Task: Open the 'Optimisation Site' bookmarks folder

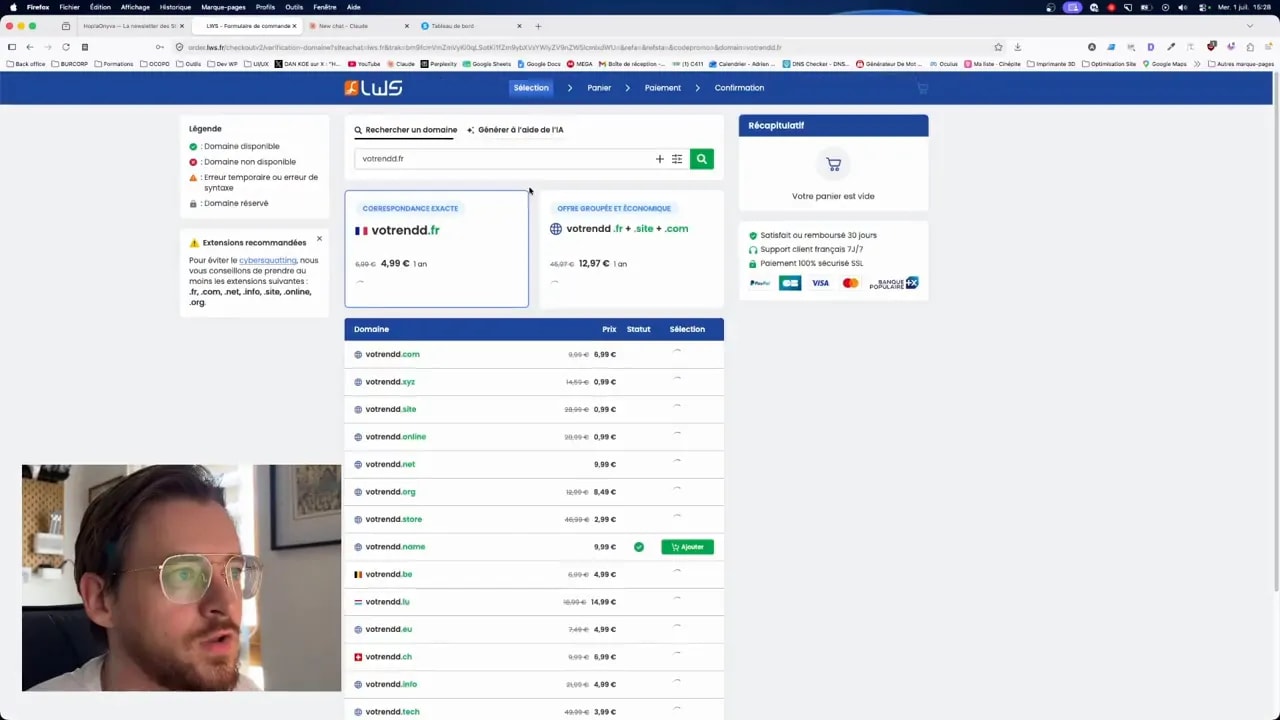Action: pos(1108,64)
